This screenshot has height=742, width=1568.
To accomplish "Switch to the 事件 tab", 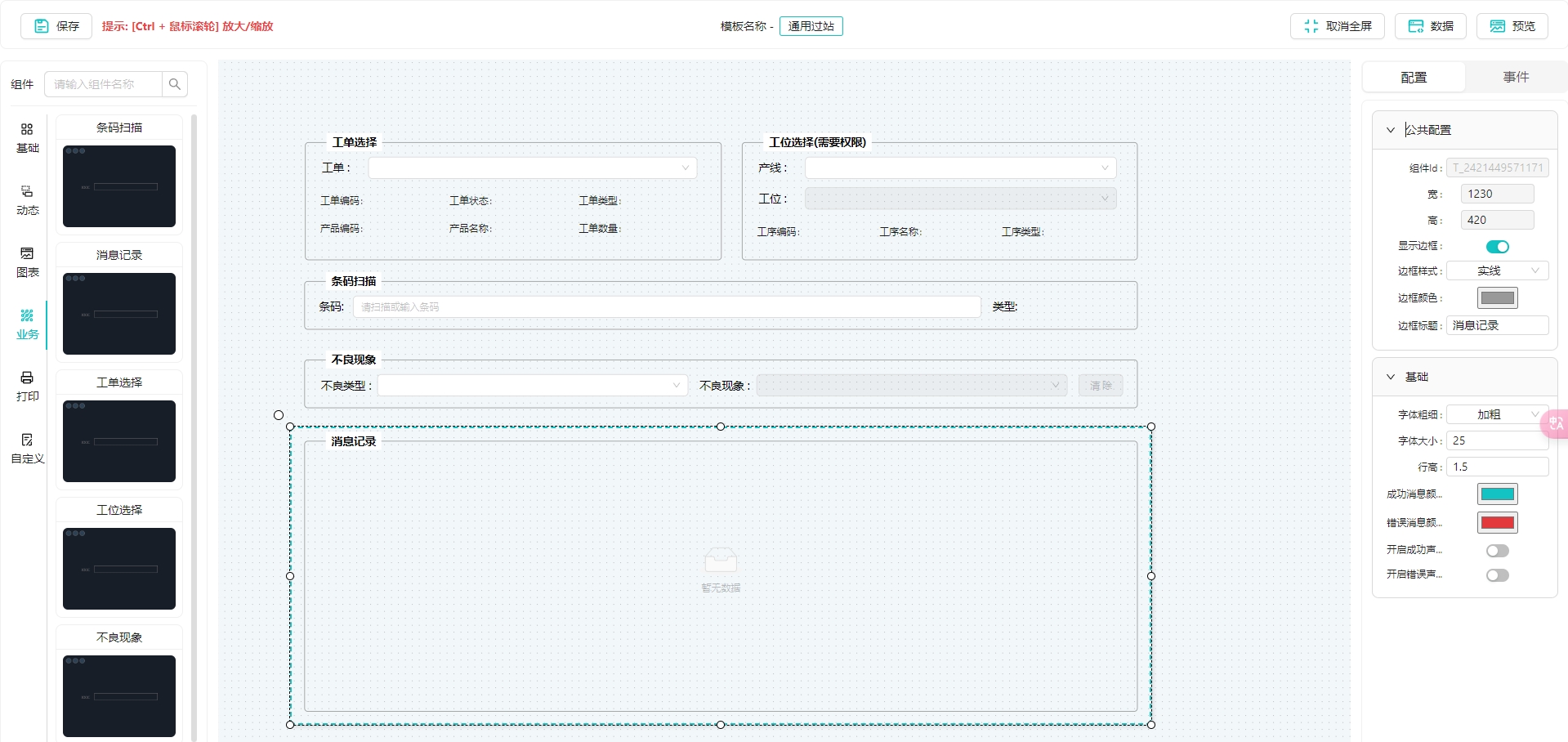I will [1516, 77].
